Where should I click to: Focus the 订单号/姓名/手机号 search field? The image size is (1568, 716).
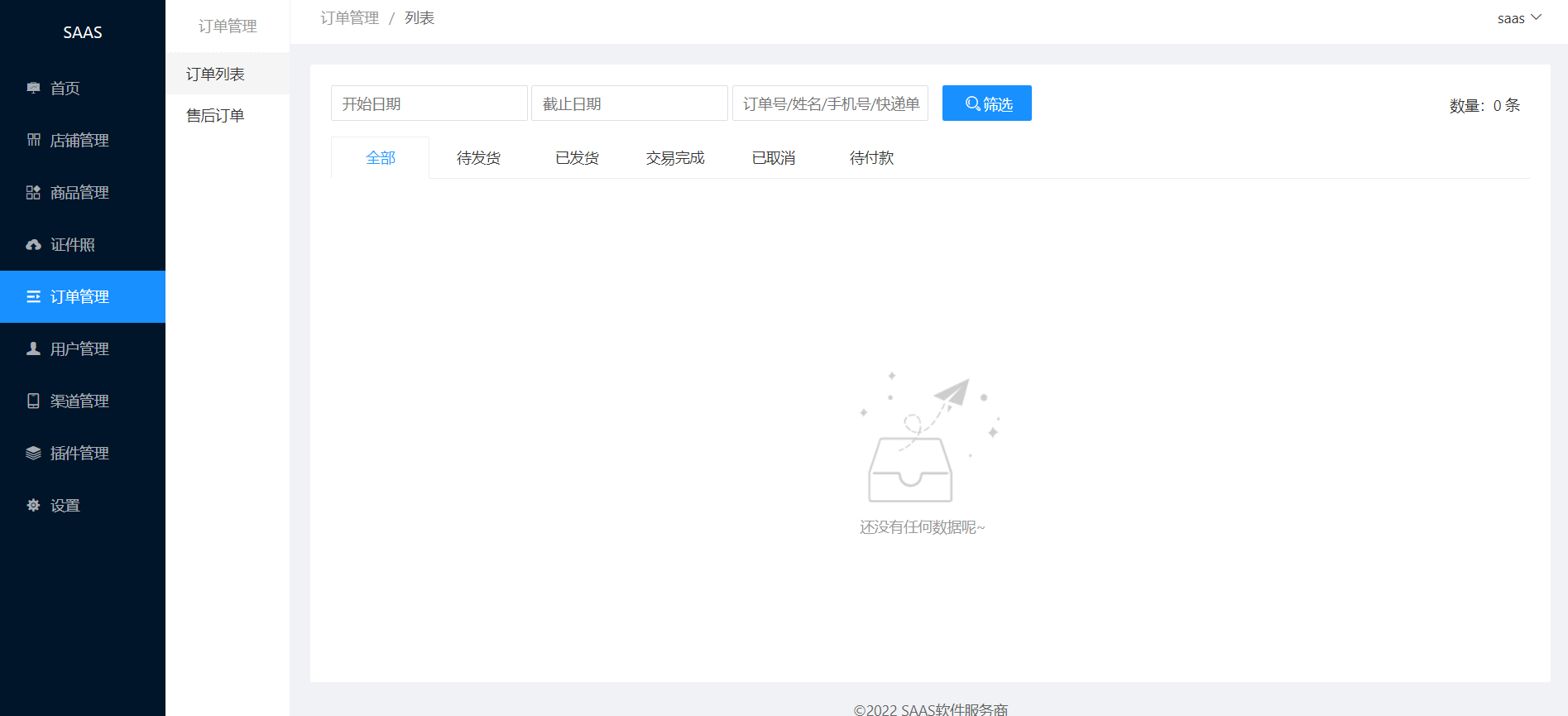coord(830,103)
